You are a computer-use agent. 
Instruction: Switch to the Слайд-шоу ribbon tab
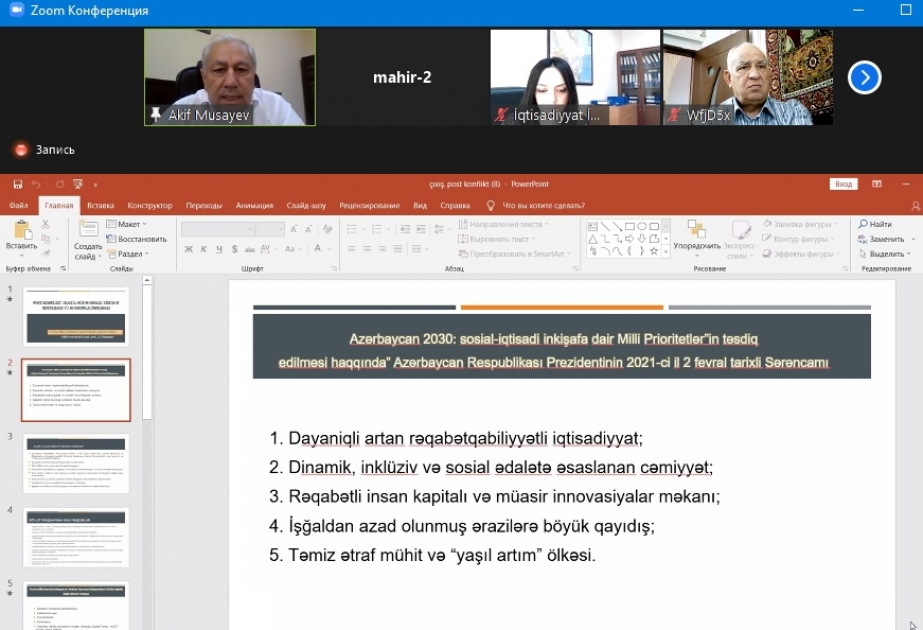click(x=306, y=205)
